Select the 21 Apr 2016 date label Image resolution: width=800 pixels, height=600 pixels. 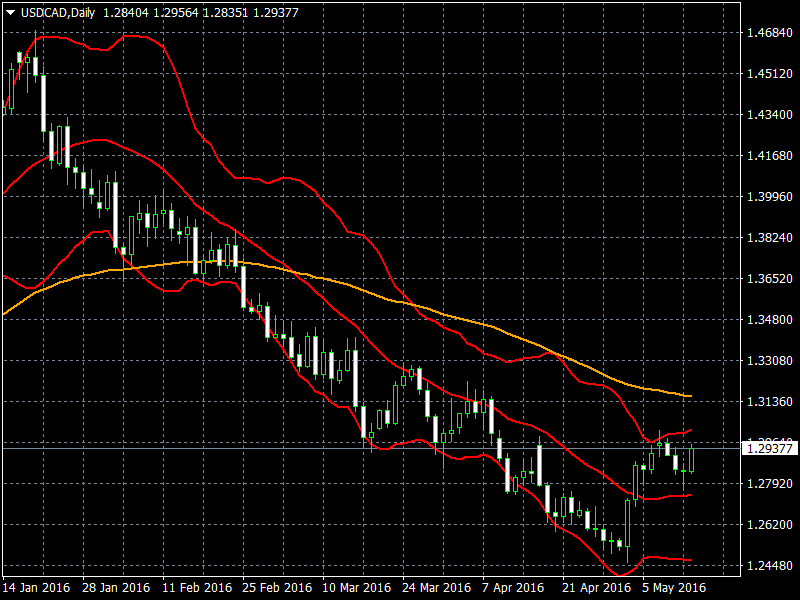click(596, 588)
